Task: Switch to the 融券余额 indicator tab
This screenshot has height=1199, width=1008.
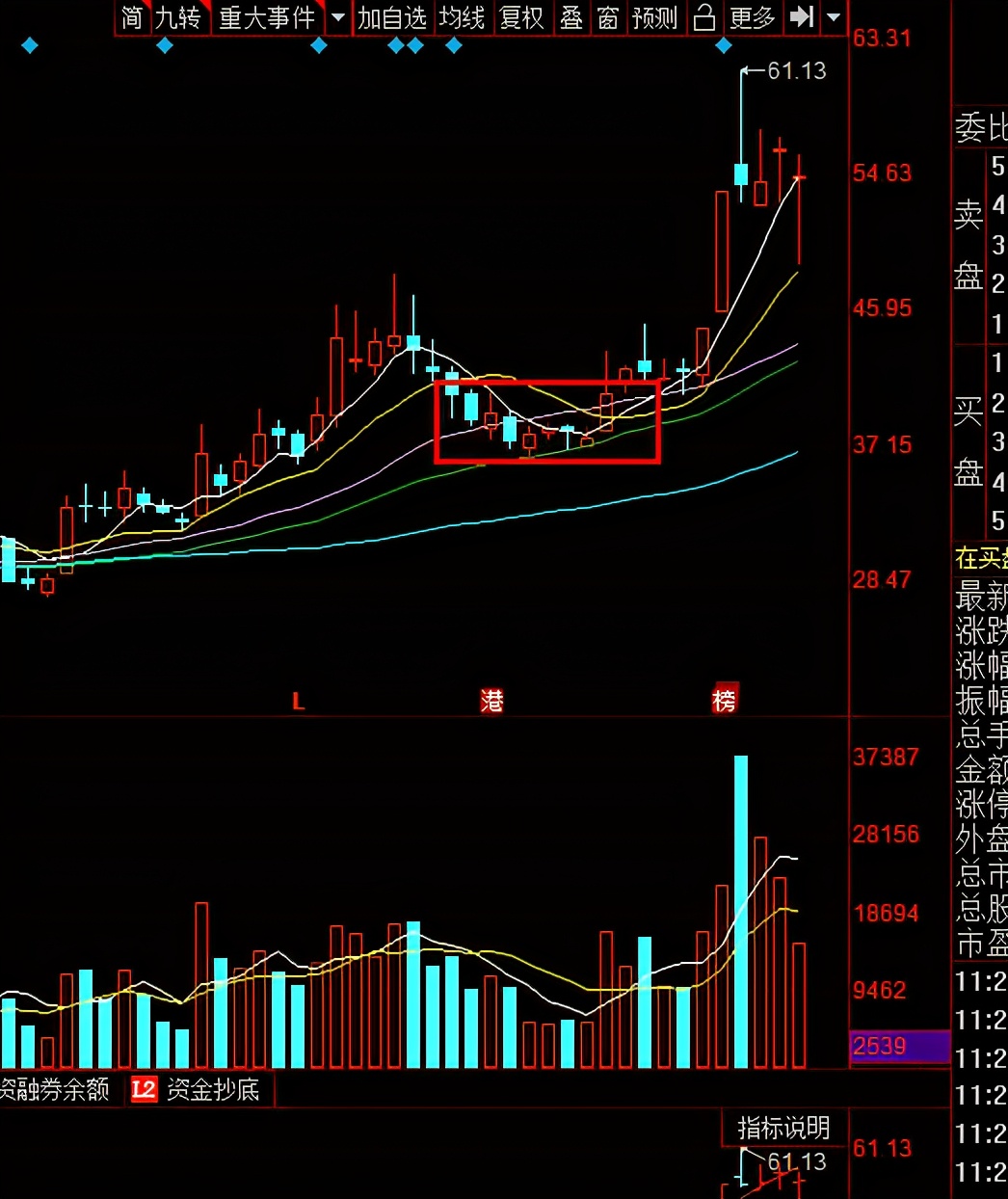Action: tap(55, 1089)
